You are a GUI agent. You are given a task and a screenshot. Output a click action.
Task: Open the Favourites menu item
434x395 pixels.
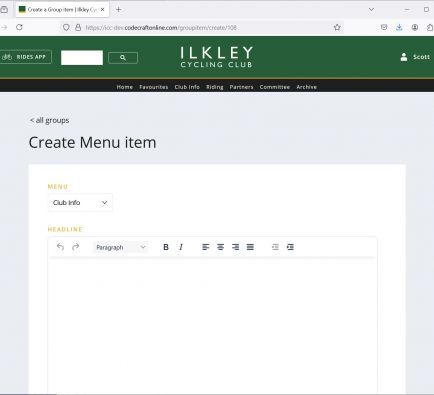coord(154,87)
